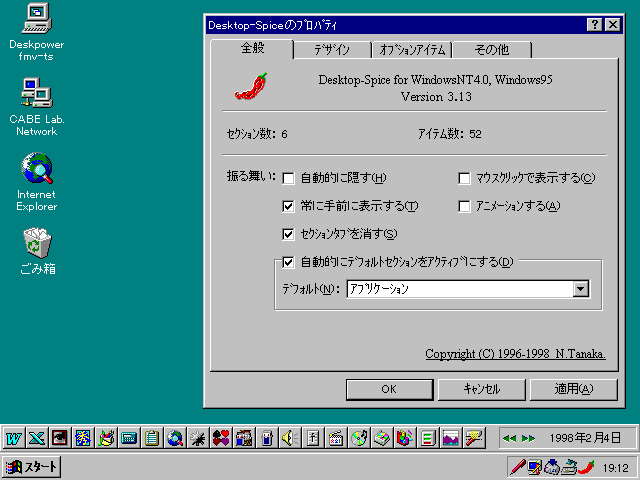Open the green-red bar list icon
Image resolution: width=640 pixels, height=480 pixels.
(428, 438)
